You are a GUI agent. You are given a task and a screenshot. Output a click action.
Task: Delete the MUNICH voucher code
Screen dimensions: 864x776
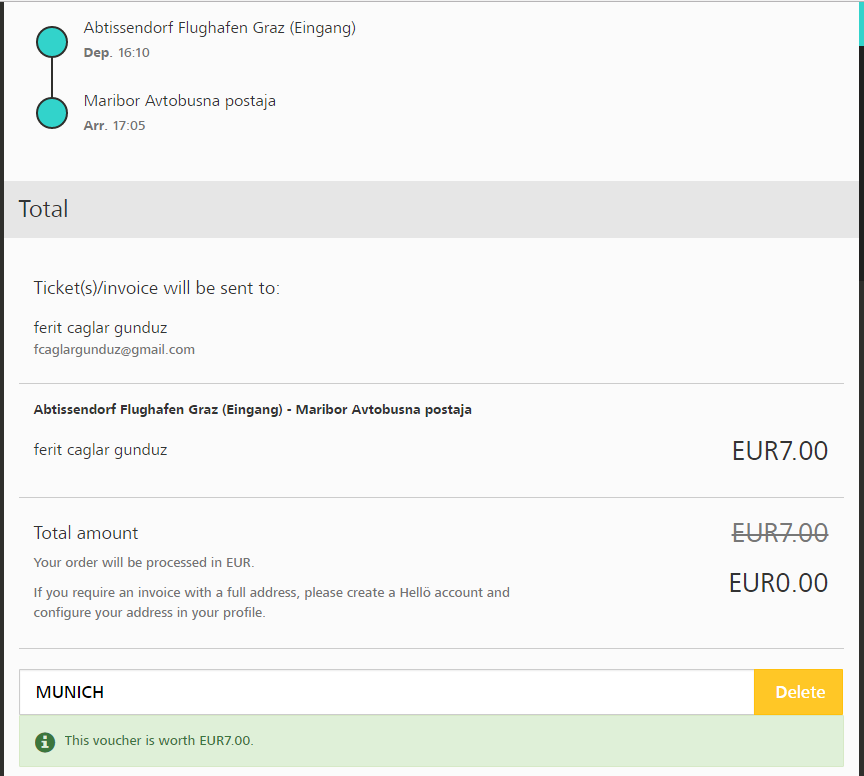coord(799,692)
